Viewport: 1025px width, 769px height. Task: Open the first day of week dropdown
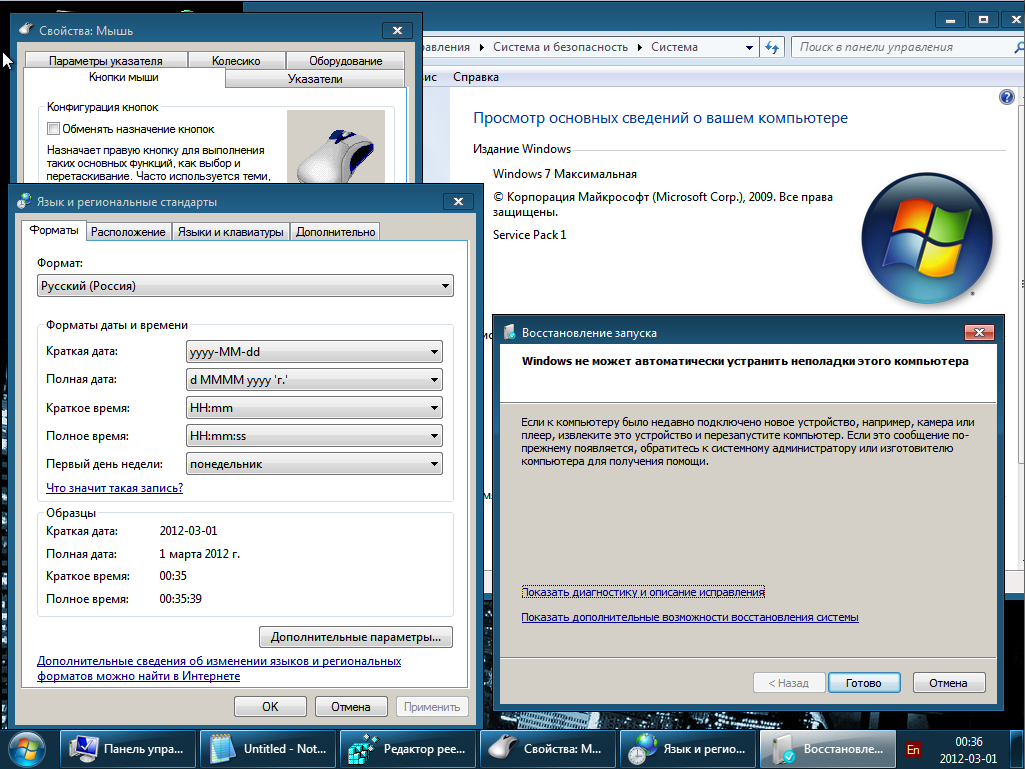pyautogui.click(x=314, y=464)
